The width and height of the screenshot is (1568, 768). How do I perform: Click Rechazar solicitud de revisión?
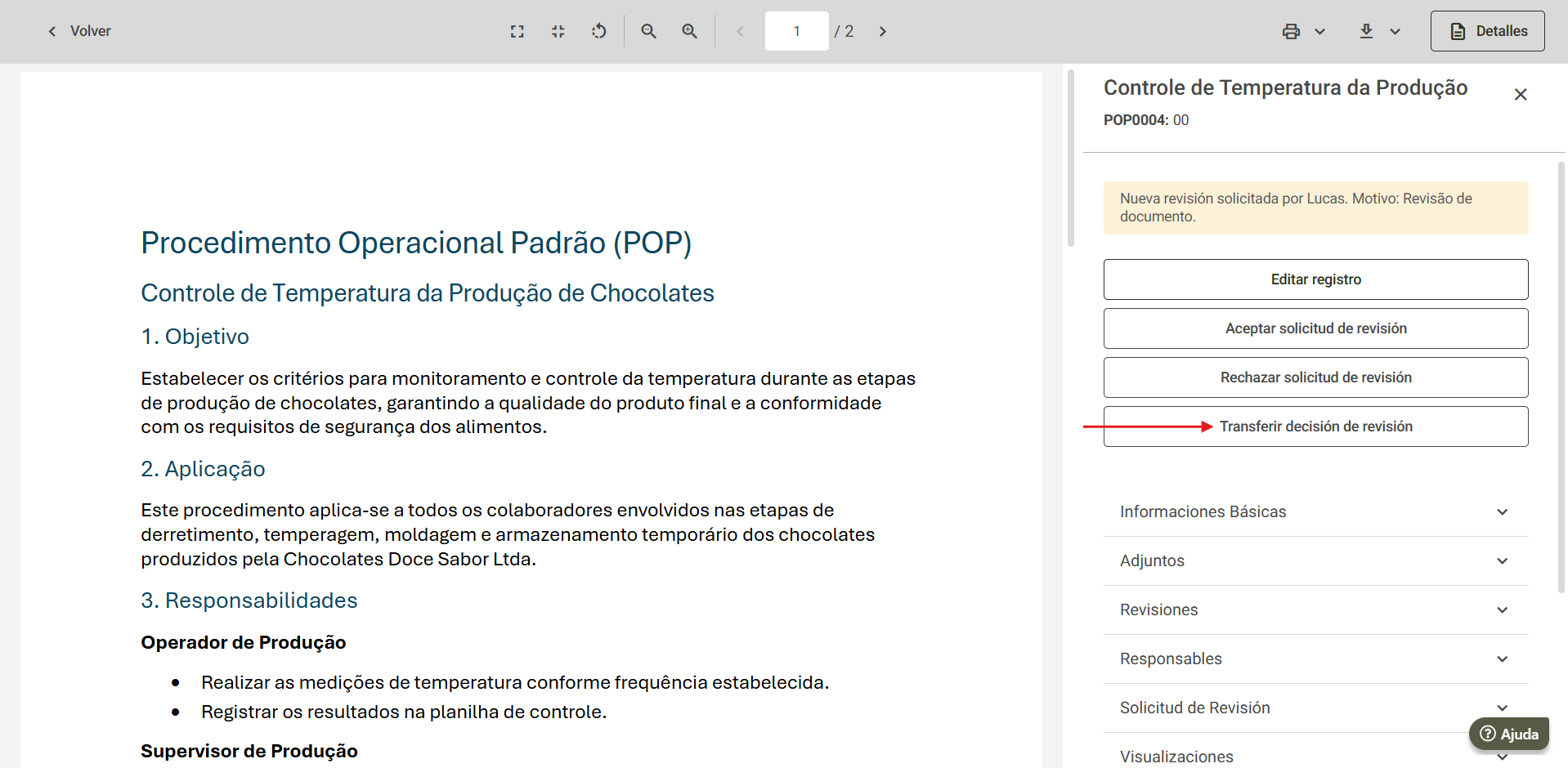pos(1315,377)
